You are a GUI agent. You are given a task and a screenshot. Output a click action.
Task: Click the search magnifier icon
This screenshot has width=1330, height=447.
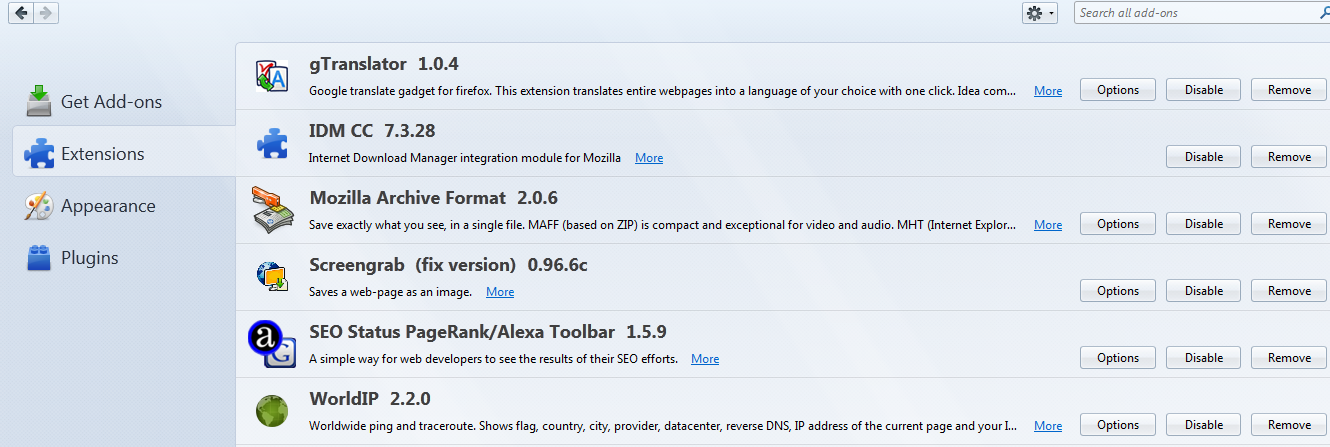point(1321,13)
